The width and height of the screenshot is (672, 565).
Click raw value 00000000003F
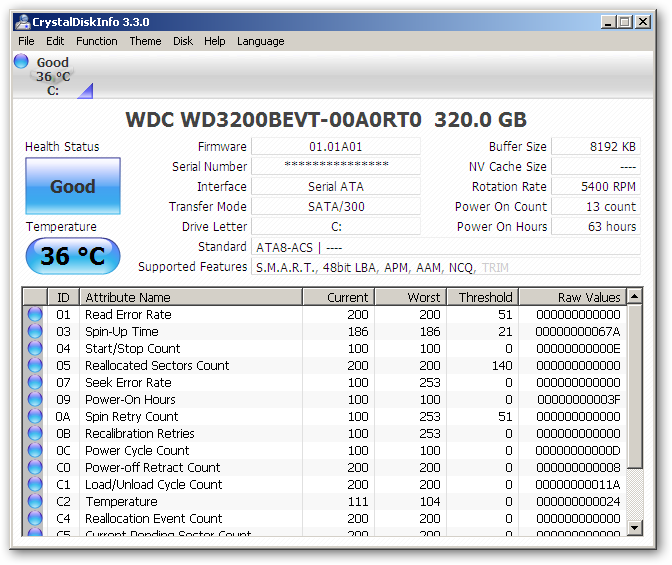tap(579, 400)
